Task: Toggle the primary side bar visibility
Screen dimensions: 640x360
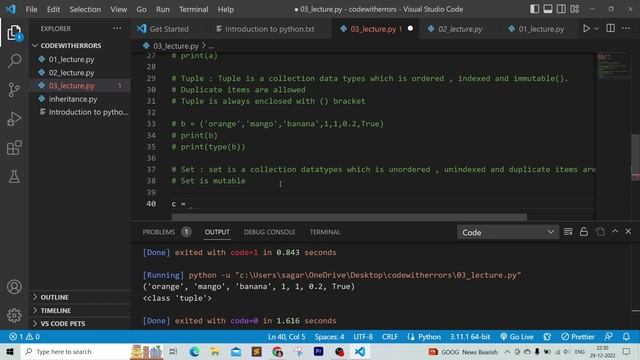Action: [x=534, y=9]
